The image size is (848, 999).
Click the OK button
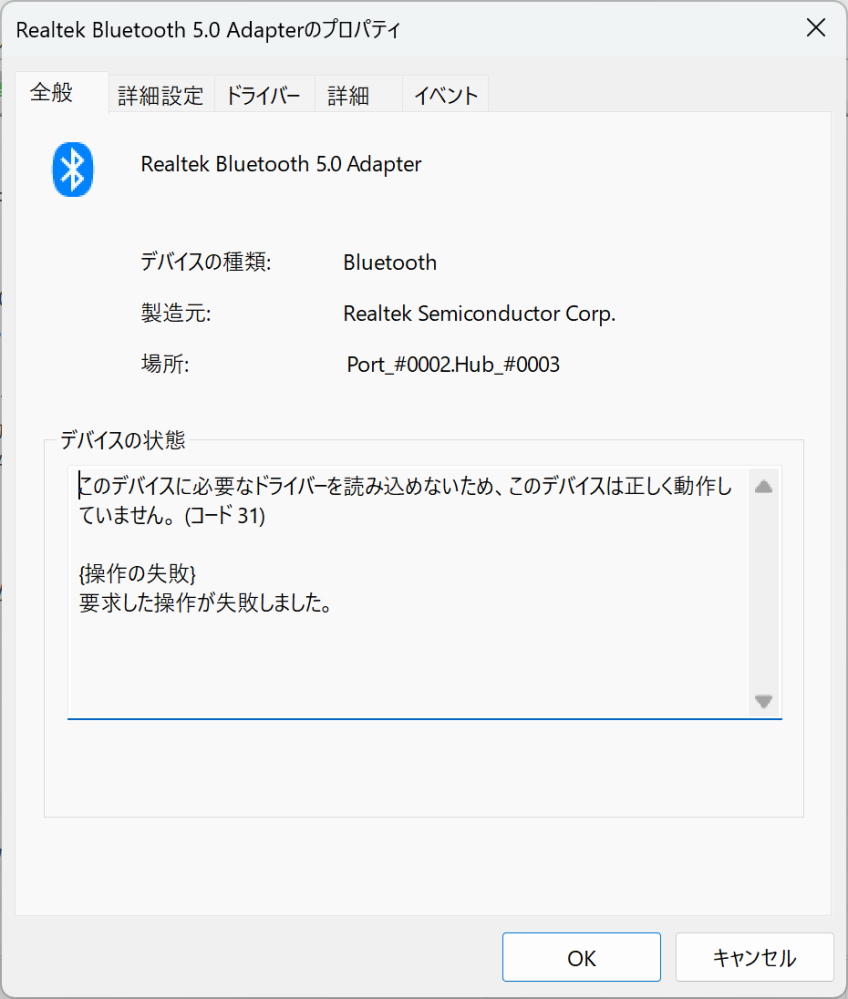click(x=581, y=957)
